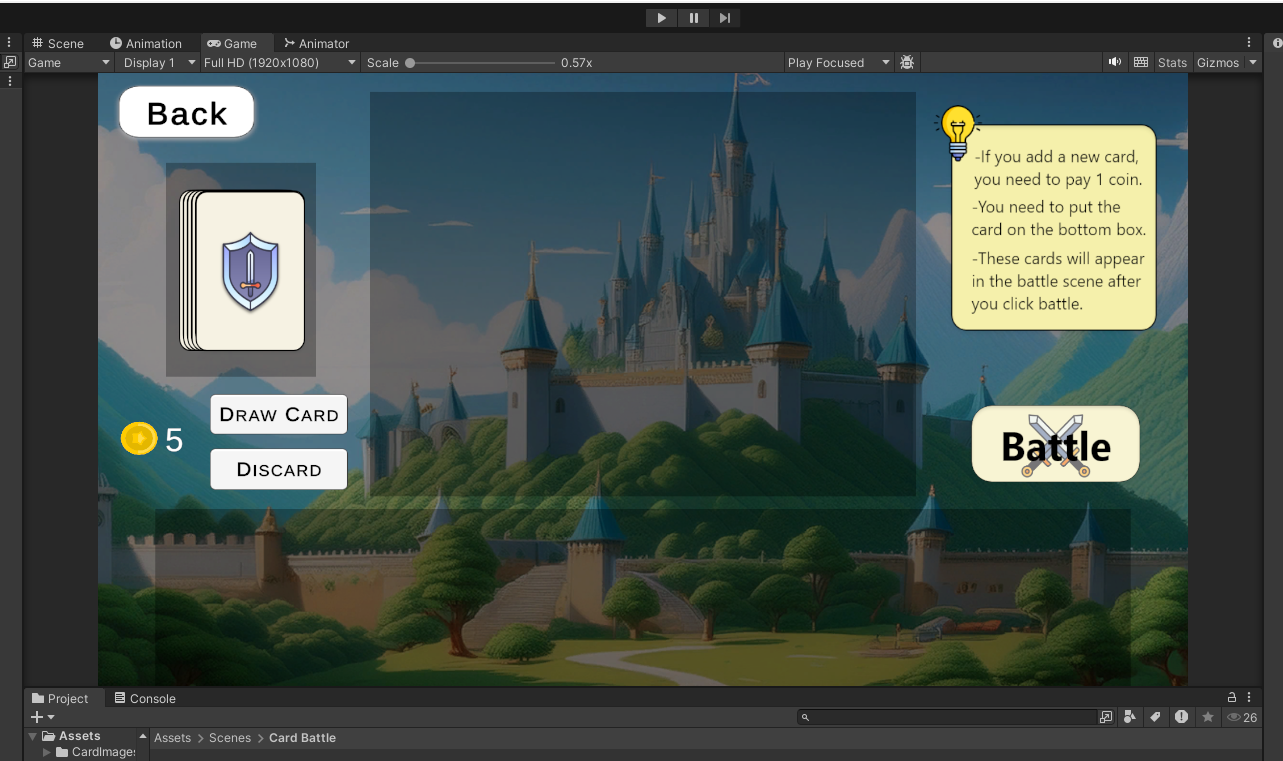Click the Search by Import Log Type icon
The image size is (1283, 761).
click(1181, 717)
